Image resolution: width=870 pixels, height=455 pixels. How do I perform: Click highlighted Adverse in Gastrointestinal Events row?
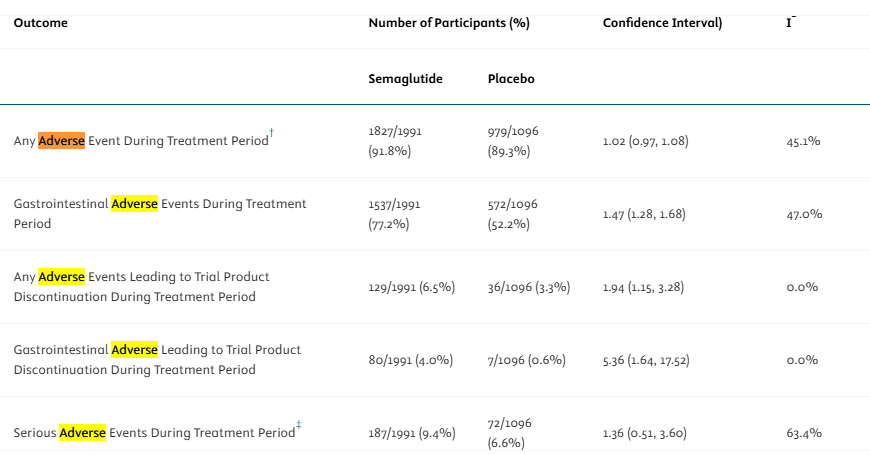click(x=134, y=204)
